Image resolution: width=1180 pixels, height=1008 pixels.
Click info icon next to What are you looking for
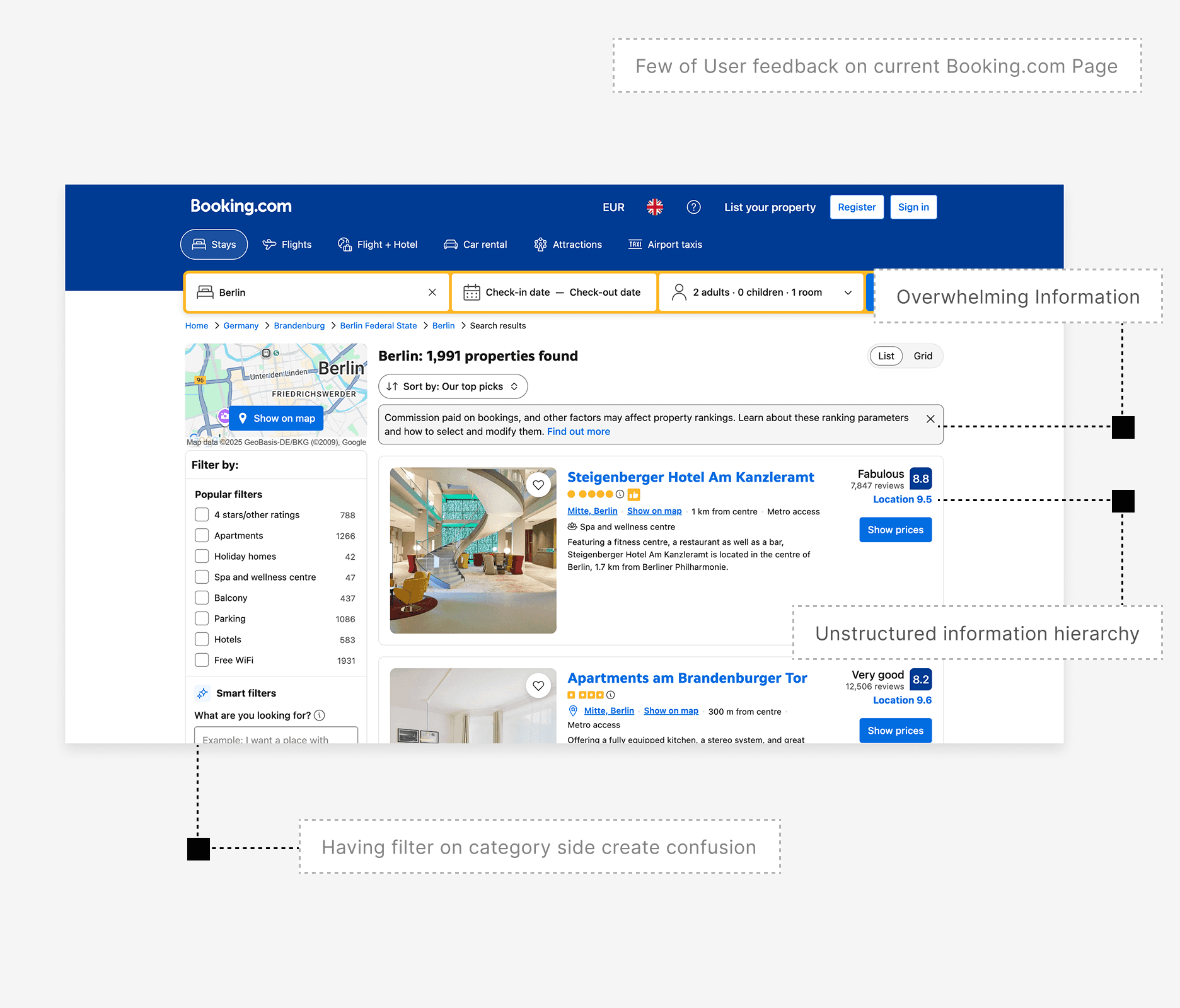(x=320, y=715)
